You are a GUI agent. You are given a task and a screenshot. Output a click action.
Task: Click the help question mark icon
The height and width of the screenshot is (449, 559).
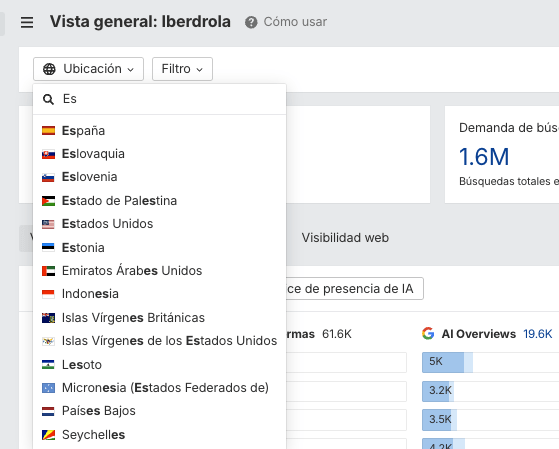pyautogui.click(x=251, y=22)
